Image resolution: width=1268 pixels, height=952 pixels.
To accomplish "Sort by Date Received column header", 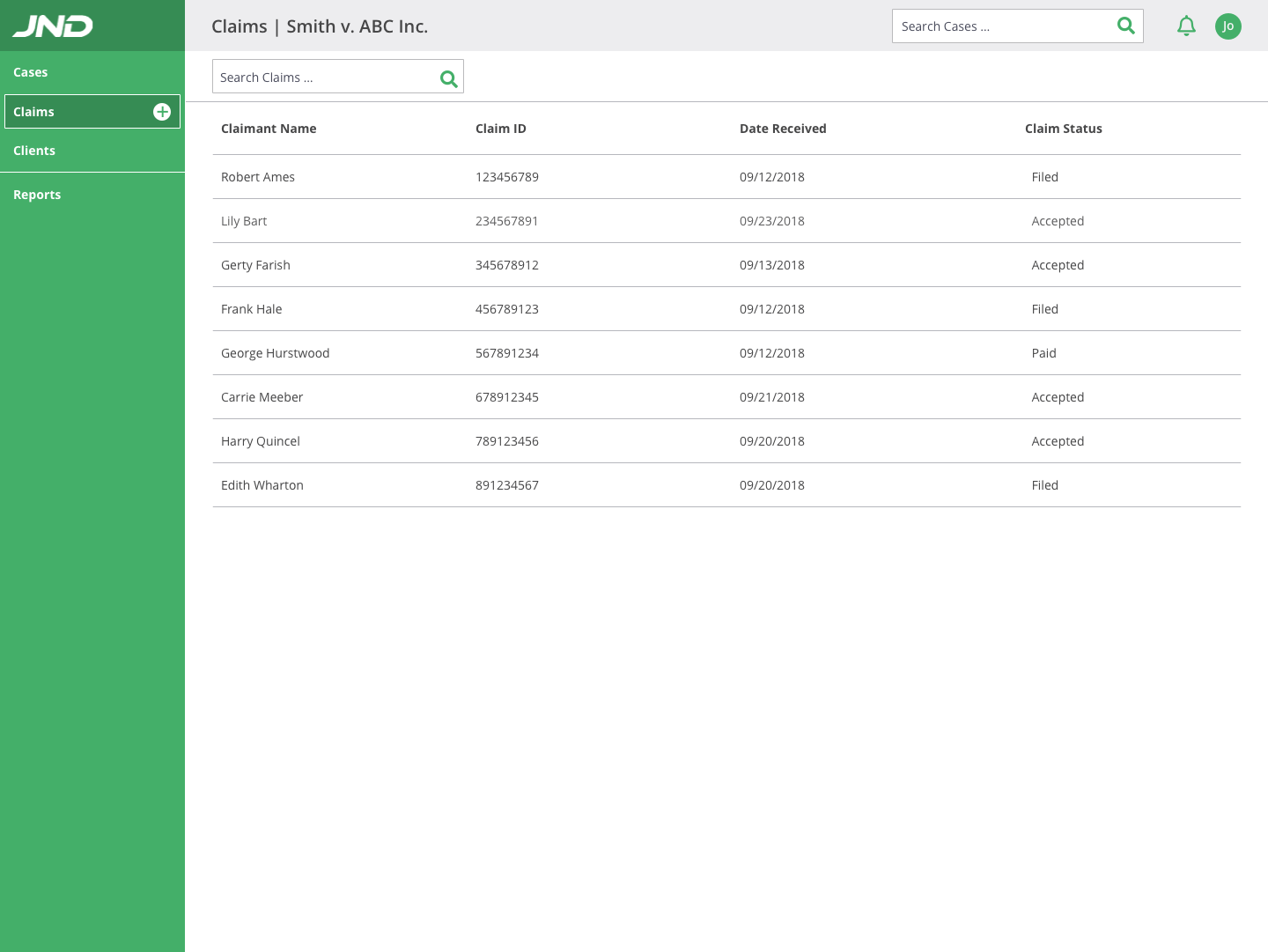I will point(783,129).
